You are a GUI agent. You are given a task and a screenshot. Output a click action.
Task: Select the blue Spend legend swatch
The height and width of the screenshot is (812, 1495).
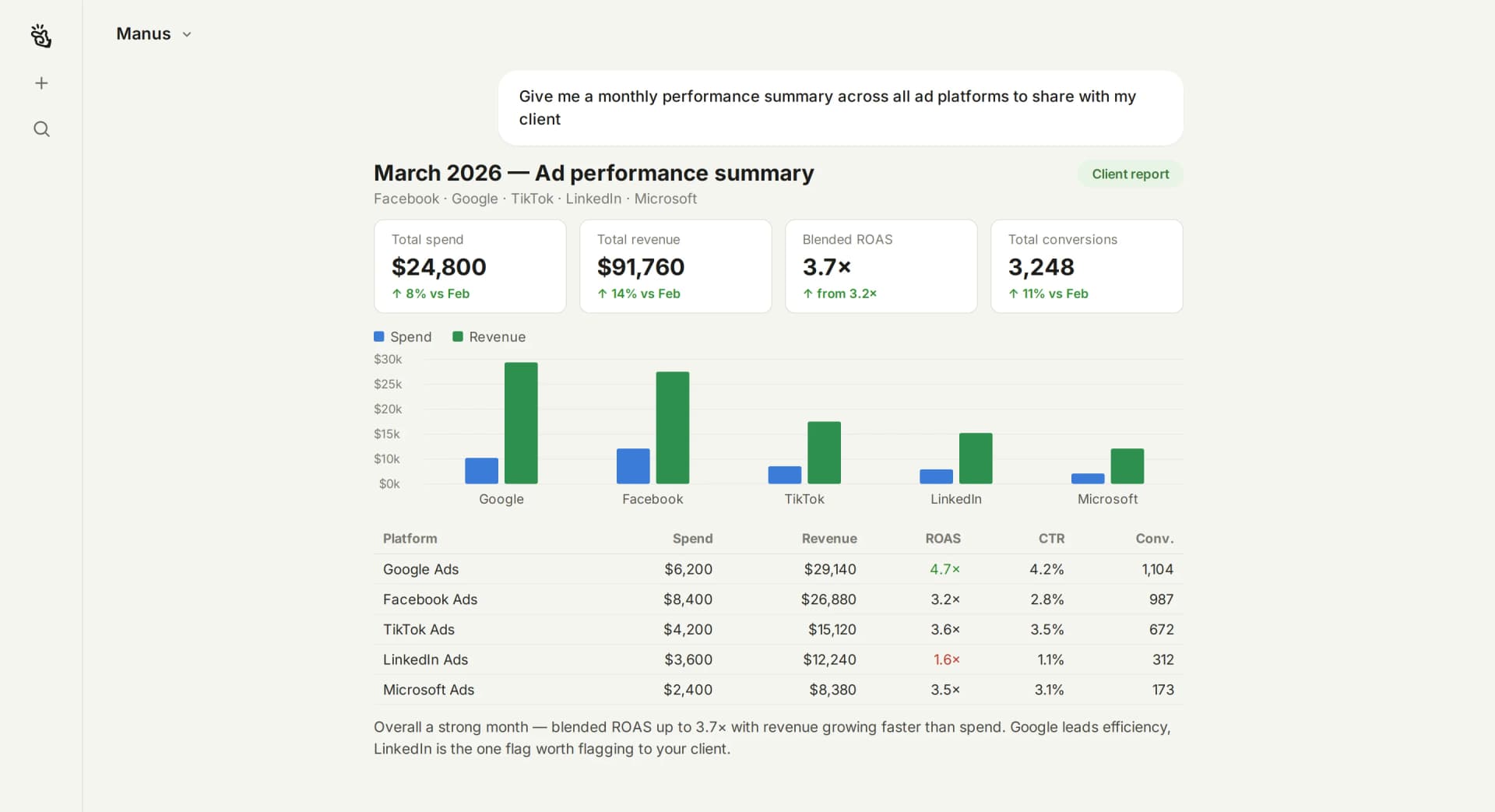[379, 336]
